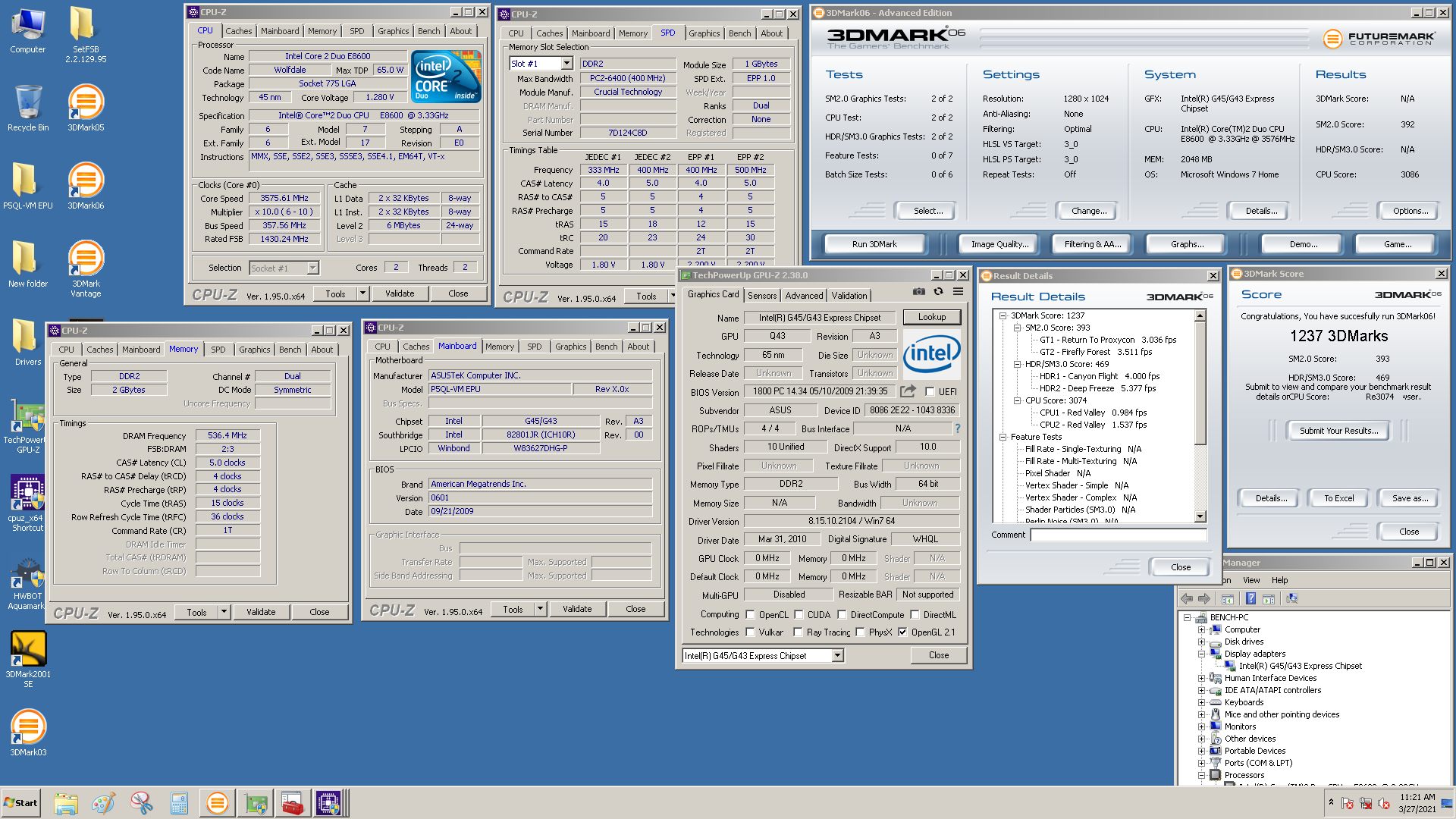The width and height of the screenshot is (1456, 819).
Task: Open the GPU-Z hamburger menu icon
Action: [958, 291]
